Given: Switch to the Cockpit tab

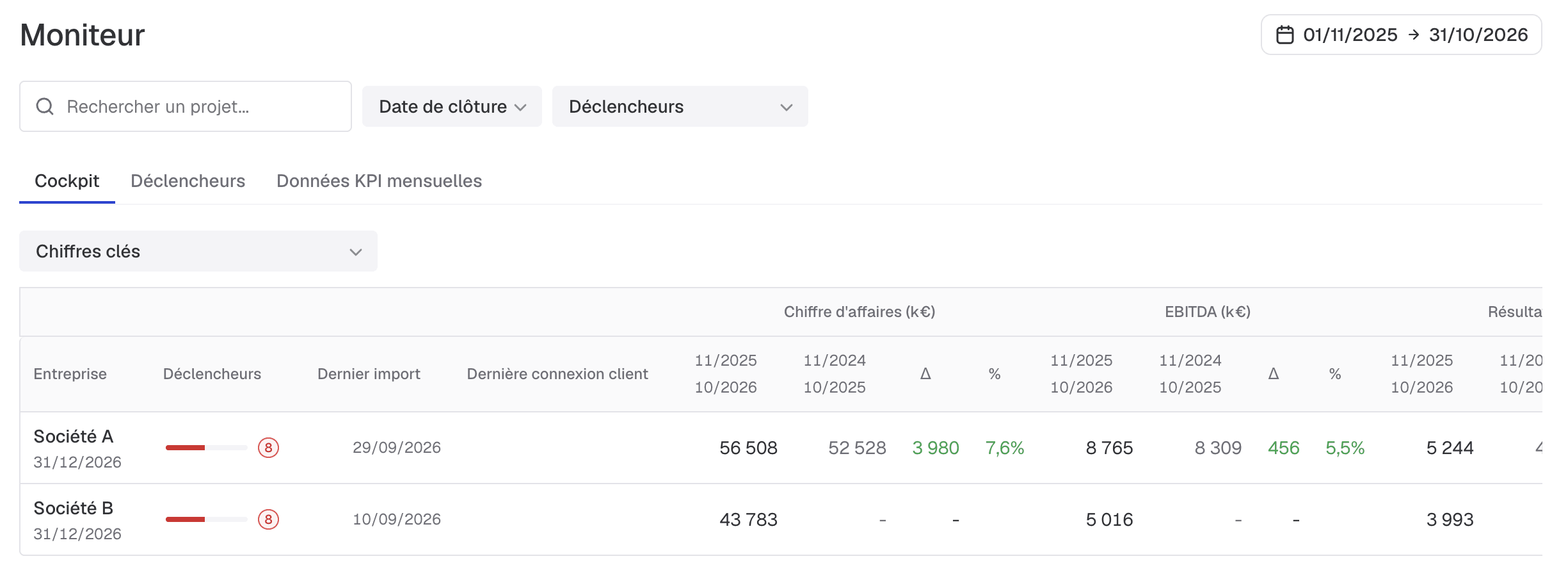Looking at the screenshot, I should (x=67, y=181).
